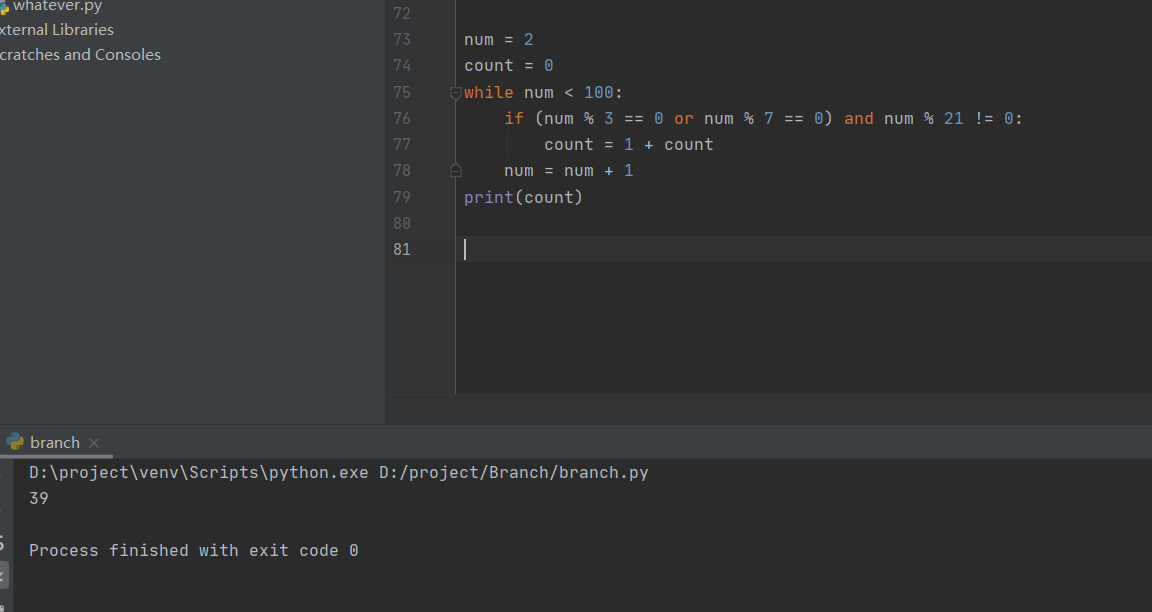1152x612 pixels.
Task: Click the 'or' keyword in condition
Action: [684, 118]
